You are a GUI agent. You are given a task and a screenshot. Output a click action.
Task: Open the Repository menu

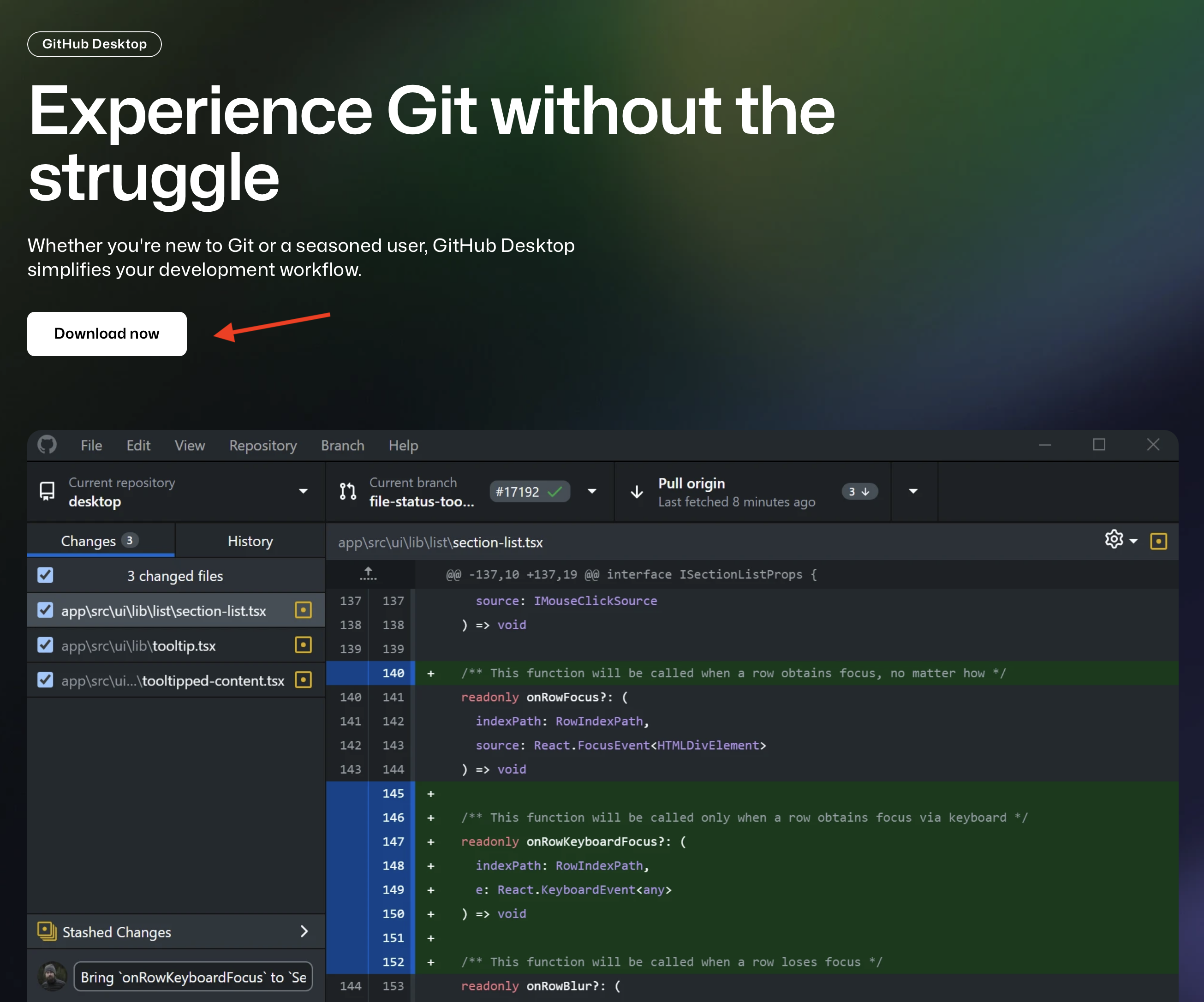tap(263, 445)
